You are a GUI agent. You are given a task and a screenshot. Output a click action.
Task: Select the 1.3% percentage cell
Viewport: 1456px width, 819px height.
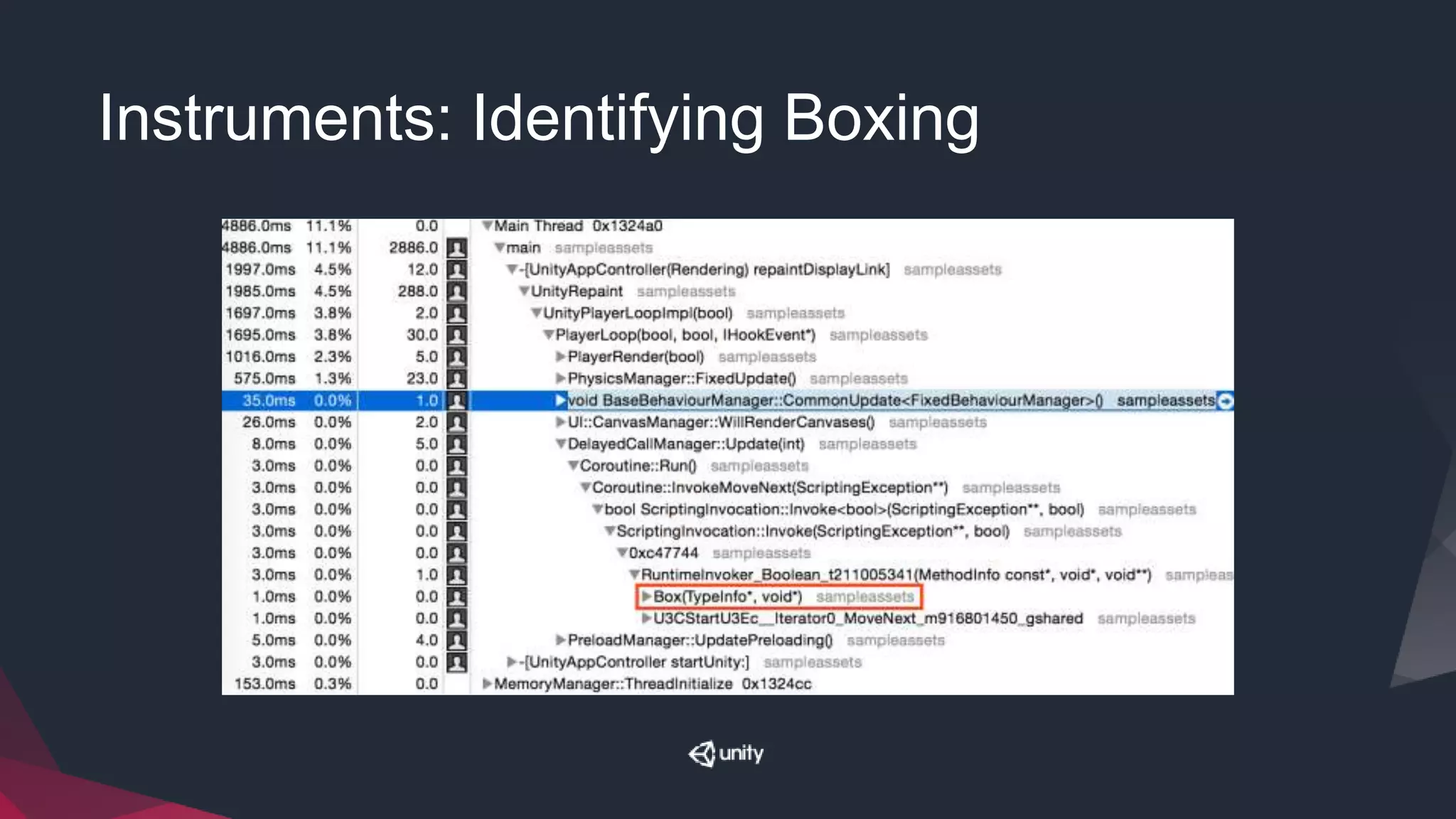point(333,379)
